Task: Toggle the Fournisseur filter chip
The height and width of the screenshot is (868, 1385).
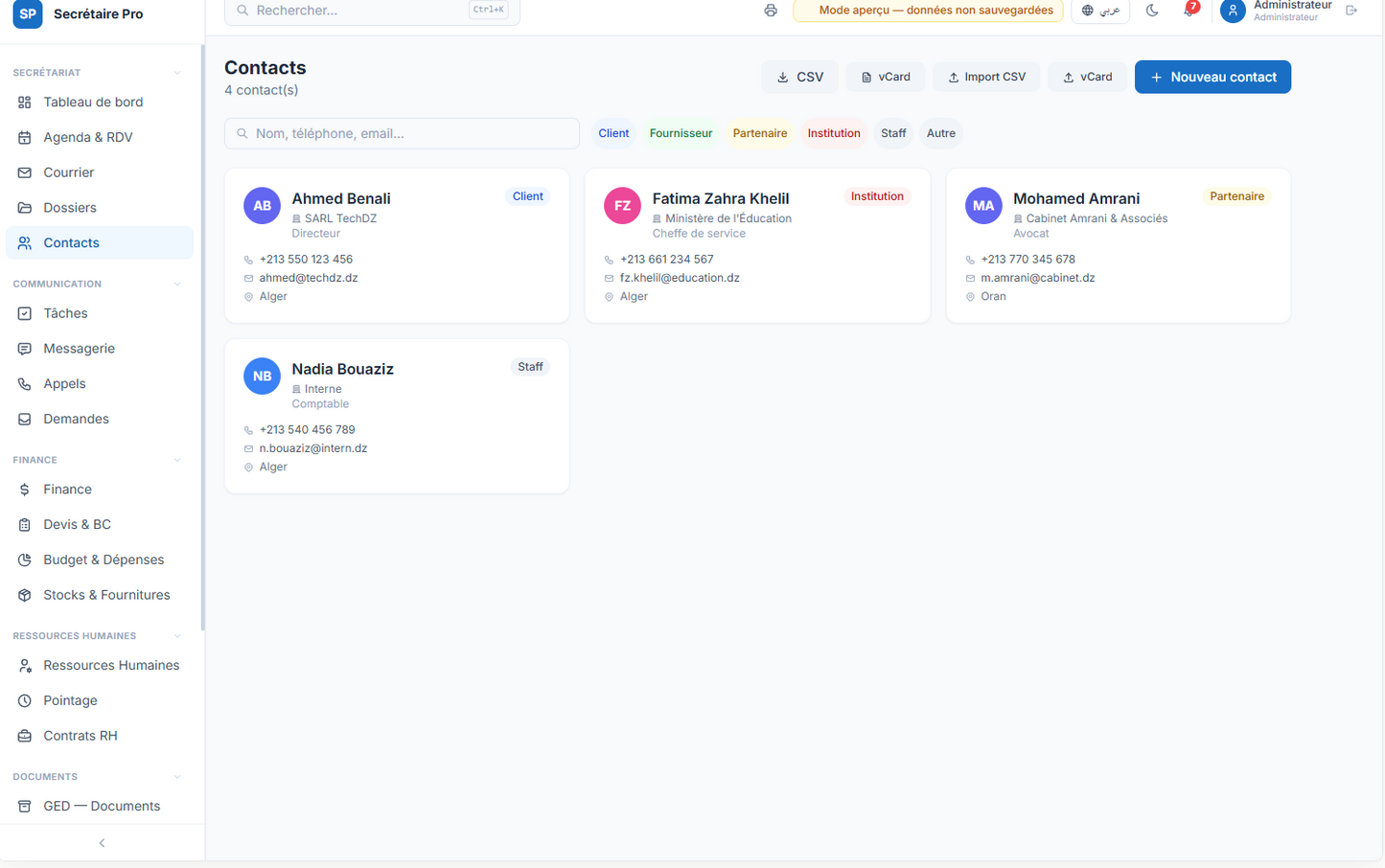Action: (681, 133)
